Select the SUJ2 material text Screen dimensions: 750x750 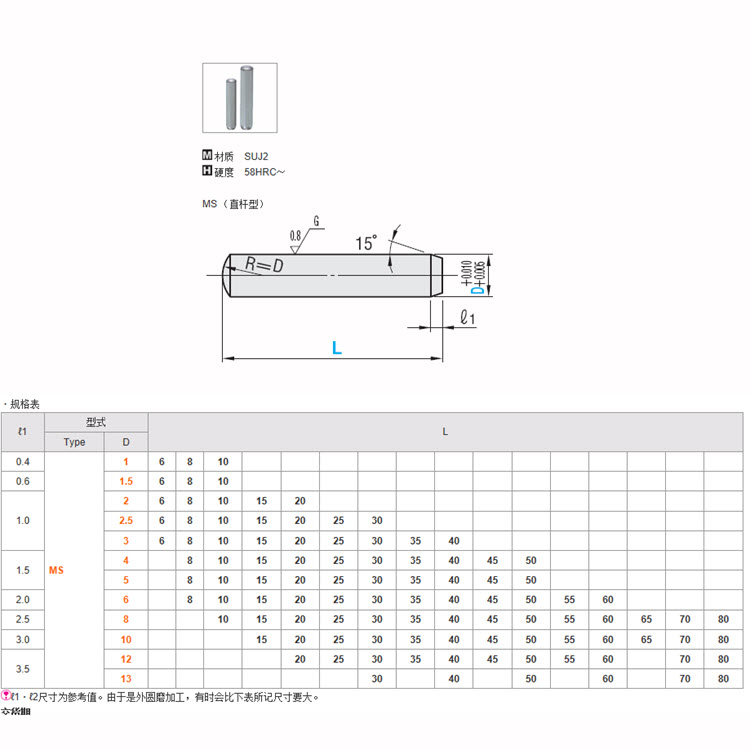coord(256,156)
